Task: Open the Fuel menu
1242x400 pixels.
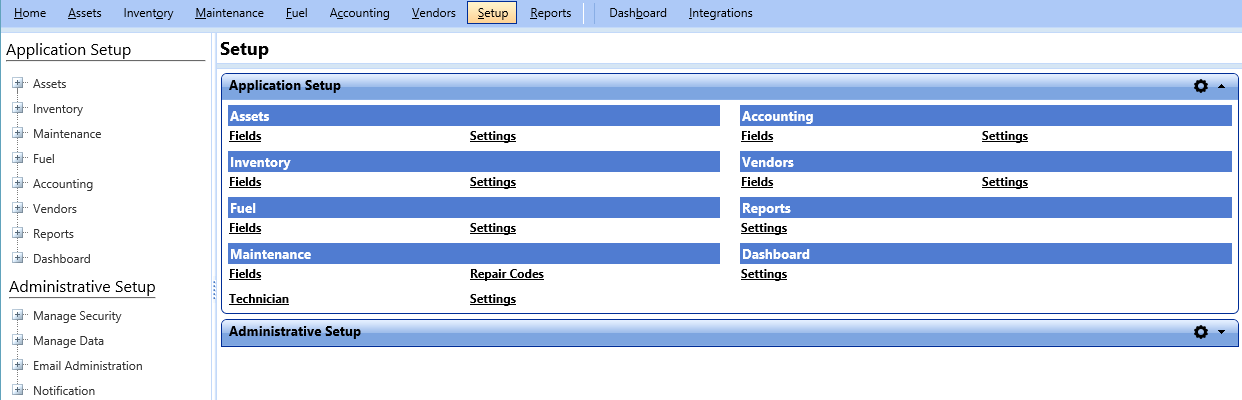Action: (x=296, y=13)
